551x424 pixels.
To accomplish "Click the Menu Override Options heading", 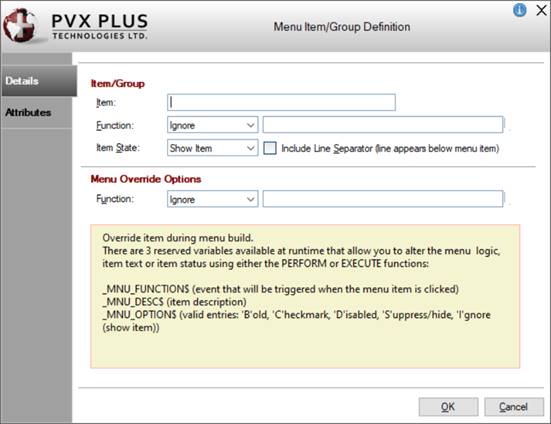I will pyautogui.click(x=146, y=179).
